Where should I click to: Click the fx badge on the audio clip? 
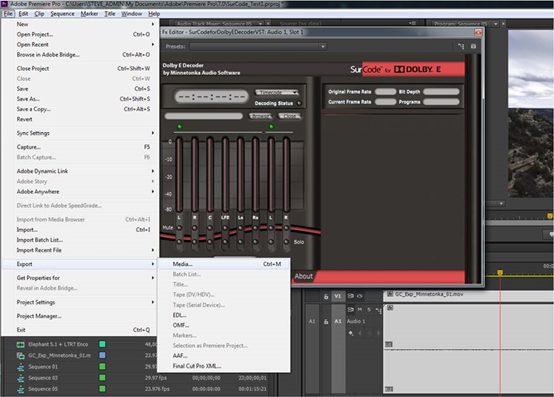(x=390, y=308)
